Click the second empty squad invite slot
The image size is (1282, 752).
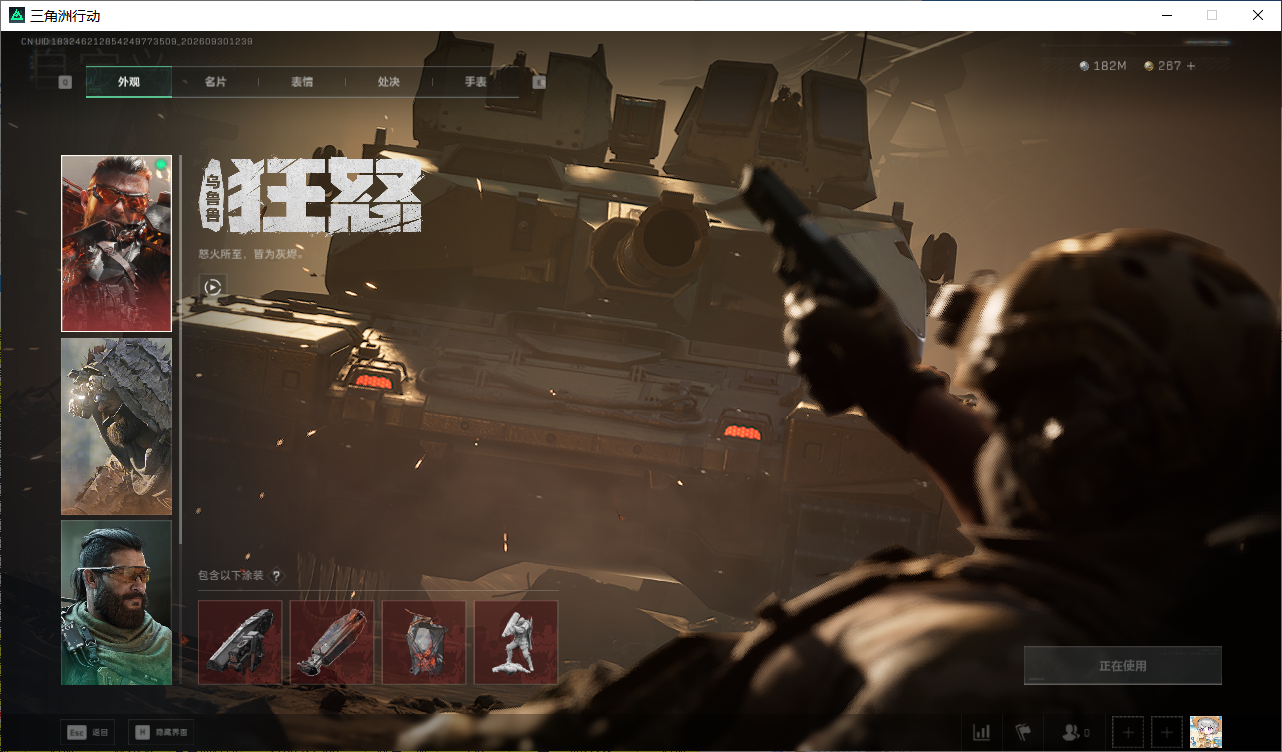(x=1167, y=733)
